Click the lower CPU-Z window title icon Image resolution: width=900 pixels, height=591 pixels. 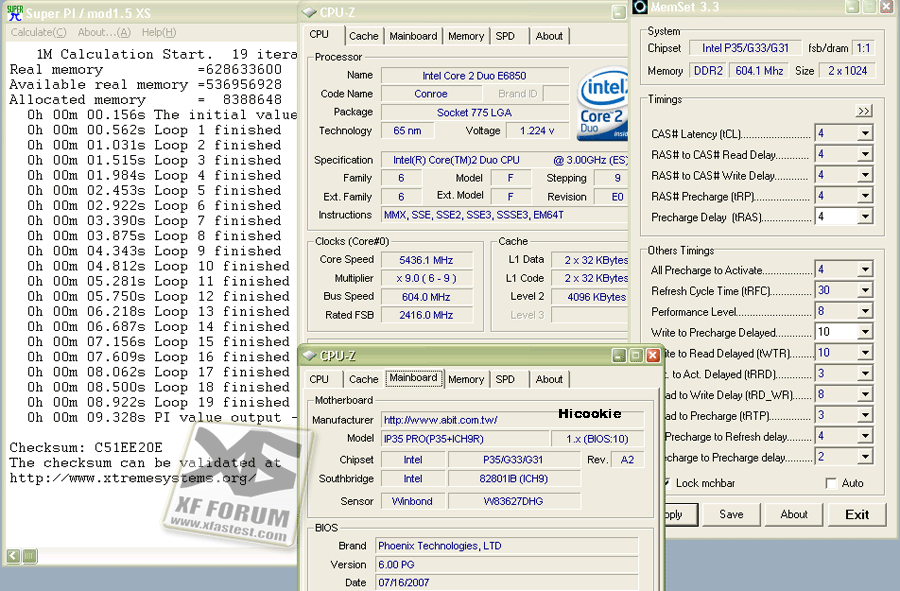(x=309, y=356)
